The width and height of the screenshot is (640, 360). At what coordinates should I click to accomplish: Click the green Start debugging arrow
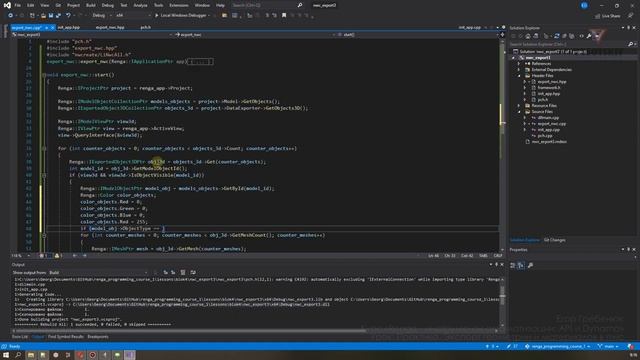(x=156, y=16)
